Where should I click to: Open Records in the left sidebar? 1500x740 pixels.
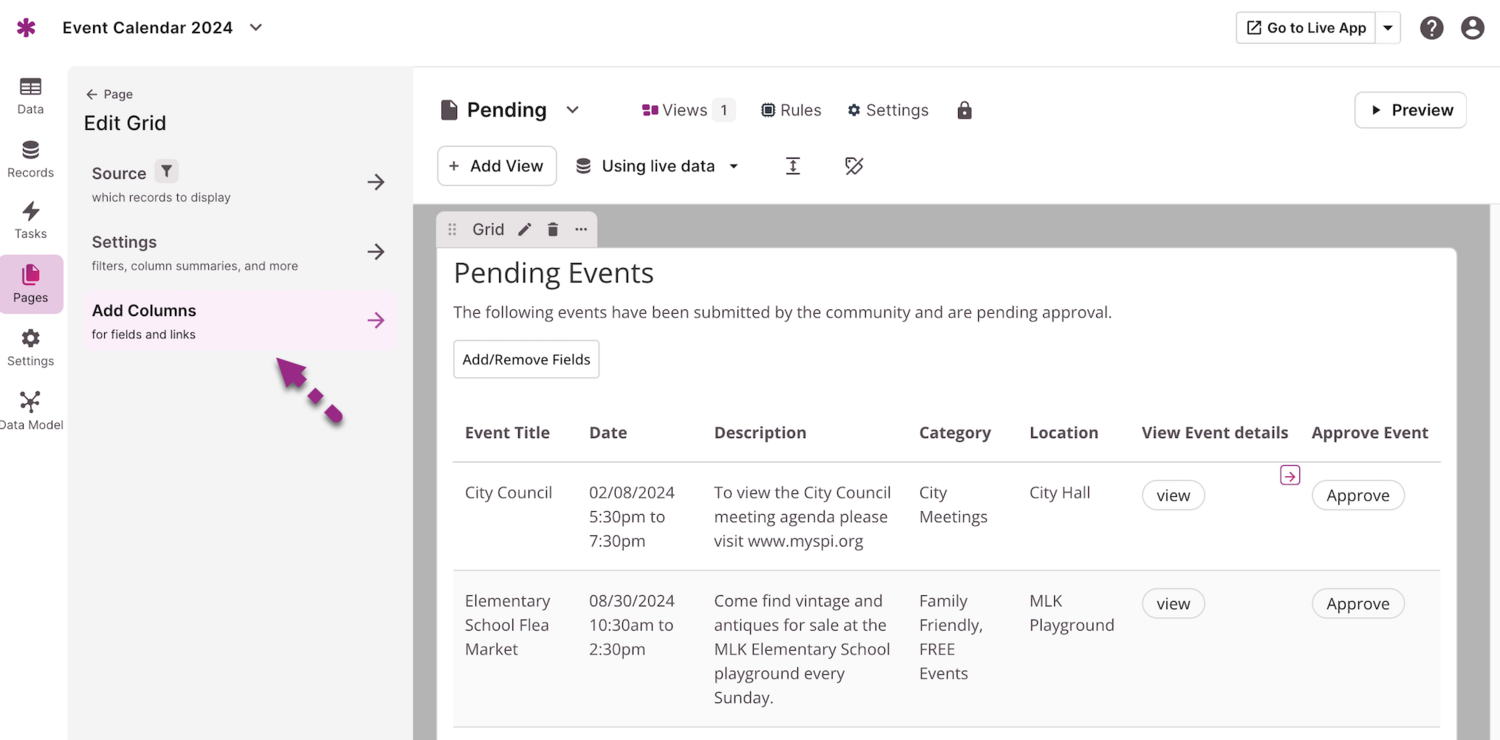pyautogui.click(x=30, y=159)
